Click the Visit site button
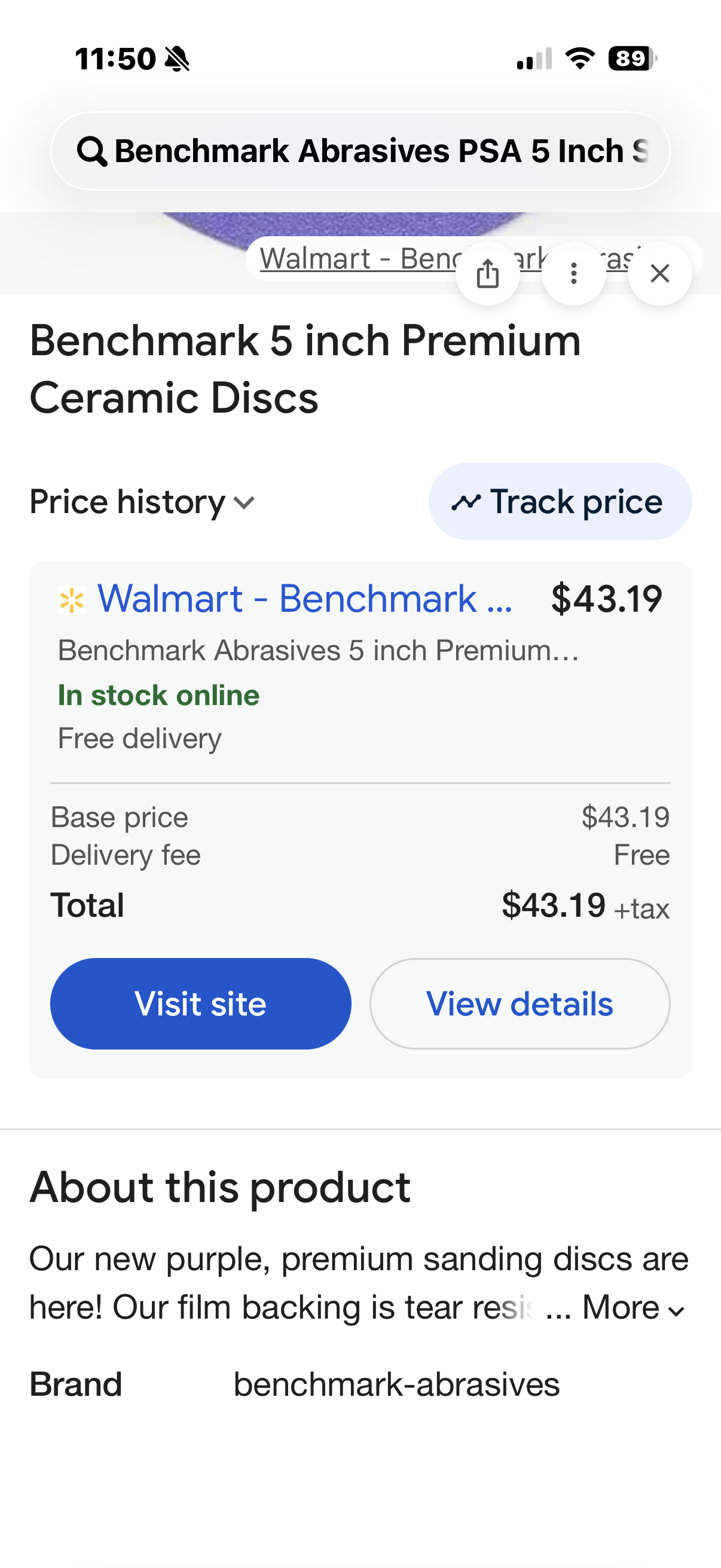Image resolution: width=721 pixels, height=1568 pixels. [x=200, y=1003]
